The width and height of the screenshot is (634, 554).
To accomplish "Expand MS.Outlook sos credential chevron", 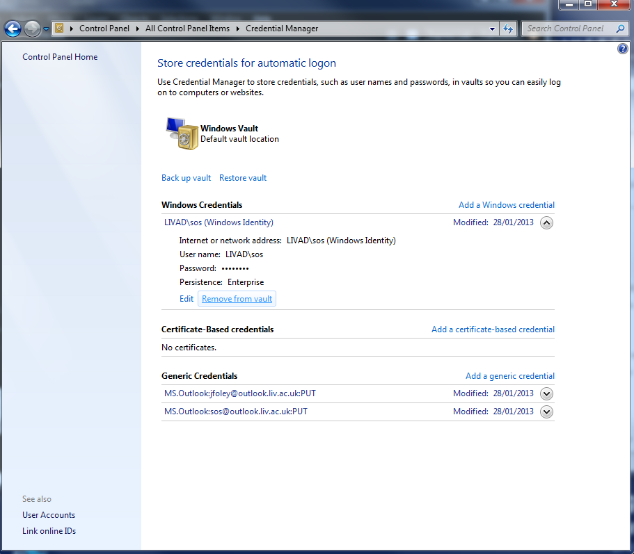I will point(546,412).
